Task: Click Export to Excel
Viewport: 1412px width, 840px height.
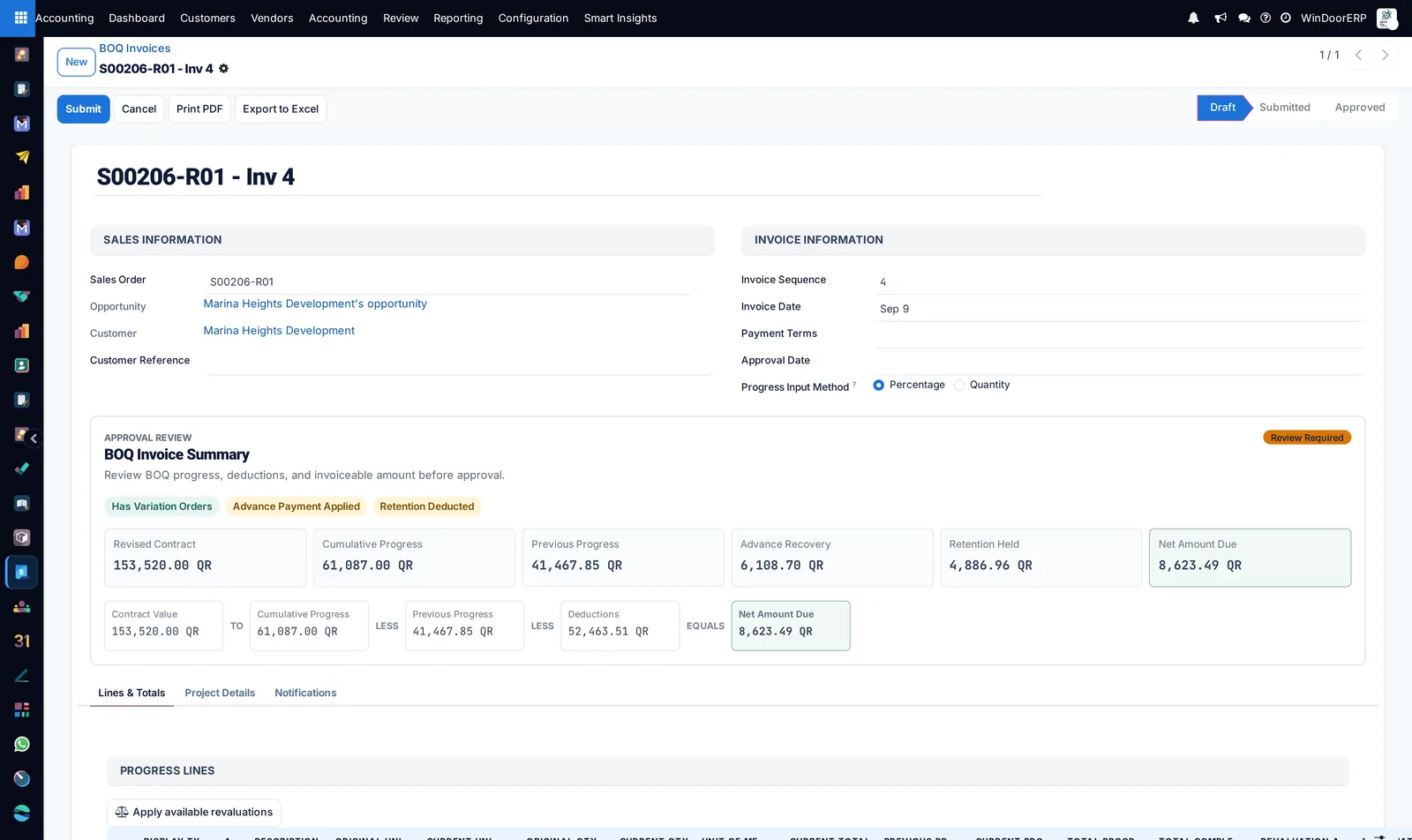Action: click(281, 109)
